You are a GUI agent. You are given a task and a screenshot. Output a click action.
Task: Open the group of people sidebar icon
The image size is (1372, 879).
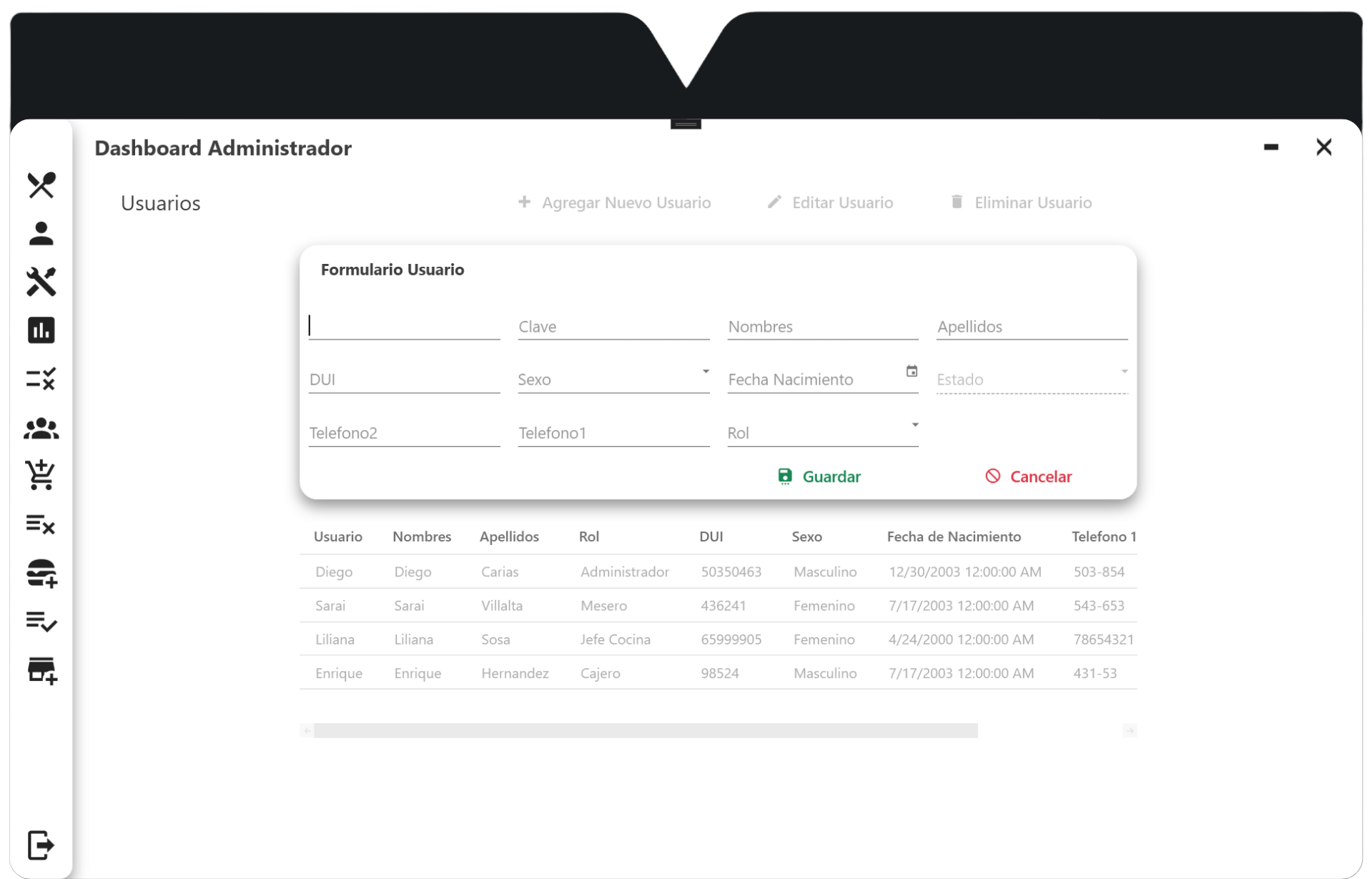41,428
